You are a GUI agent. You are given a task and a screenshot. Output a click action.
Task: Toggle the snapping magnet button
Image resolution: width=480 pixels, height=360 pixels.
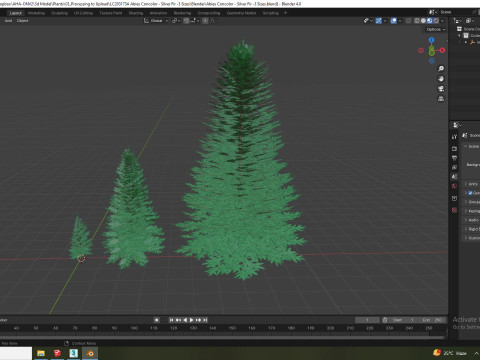(x=186, y=21)
